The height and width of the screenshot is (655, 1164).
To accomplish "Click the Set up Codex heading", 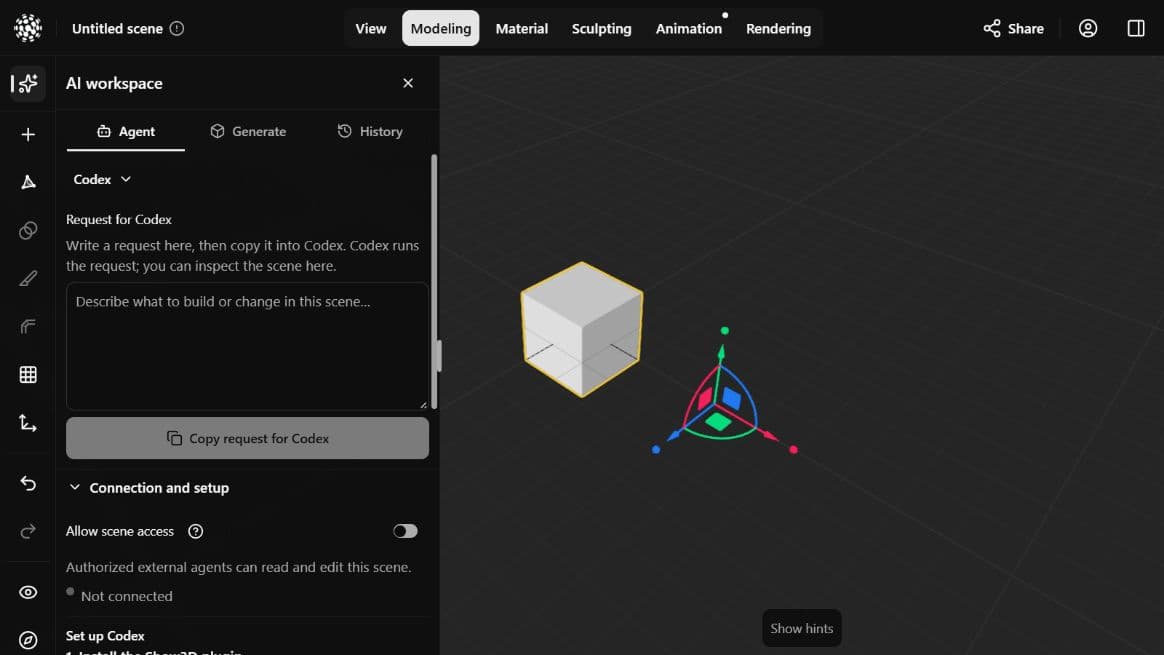I will pos(105,636).
